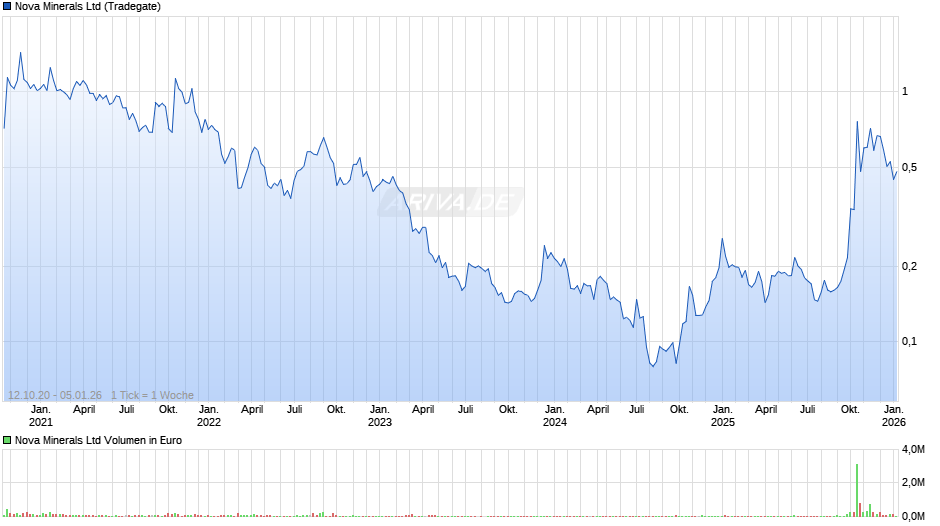Viewport: 940px width, 526px height.
Task: Click the 'Jan. 2026' time axis label
Action: [893, 416]
